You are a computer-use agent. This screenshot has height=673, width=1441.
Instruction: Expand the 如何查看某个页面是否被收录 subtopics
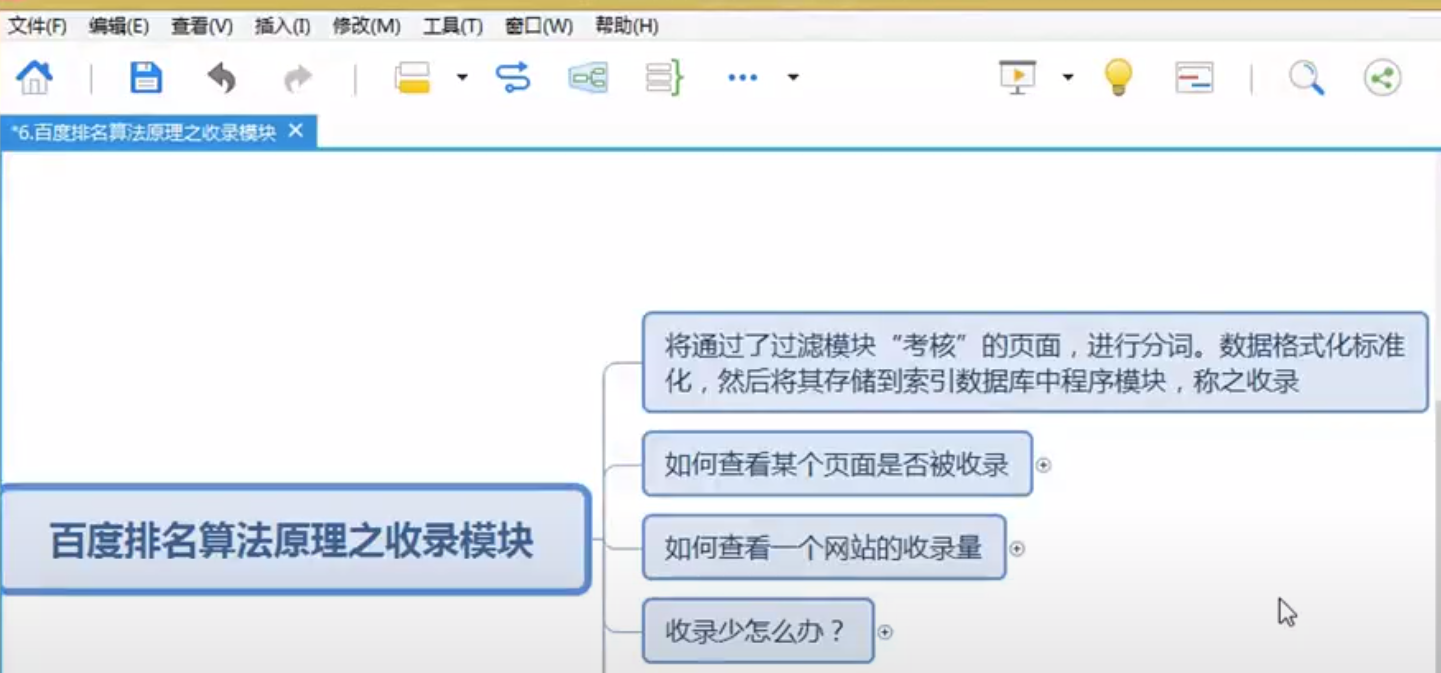coord(1043,465)
